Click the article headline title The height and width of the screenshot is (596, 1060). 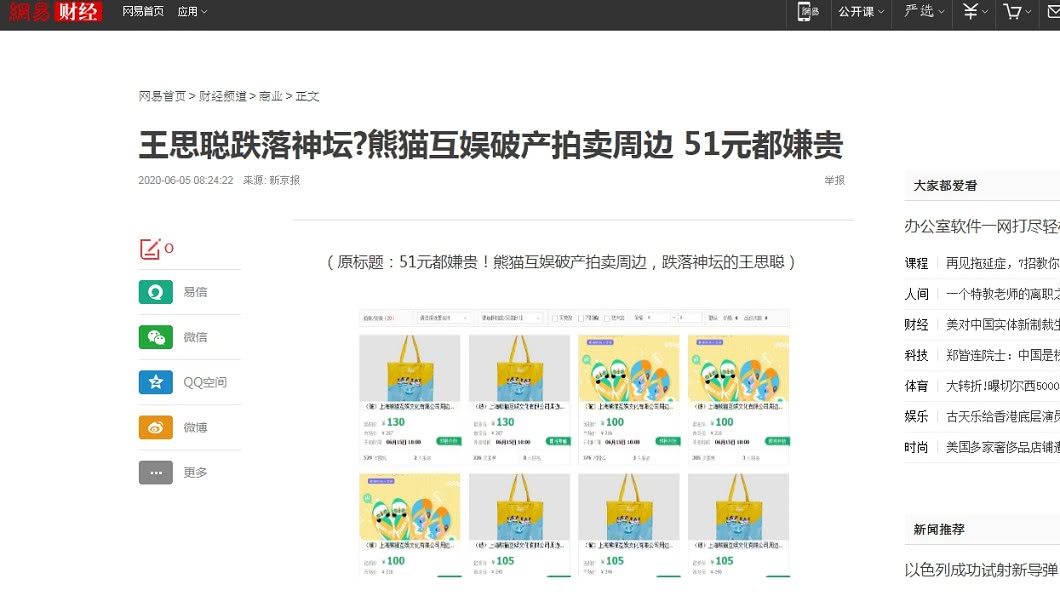(x=491, y=145)
